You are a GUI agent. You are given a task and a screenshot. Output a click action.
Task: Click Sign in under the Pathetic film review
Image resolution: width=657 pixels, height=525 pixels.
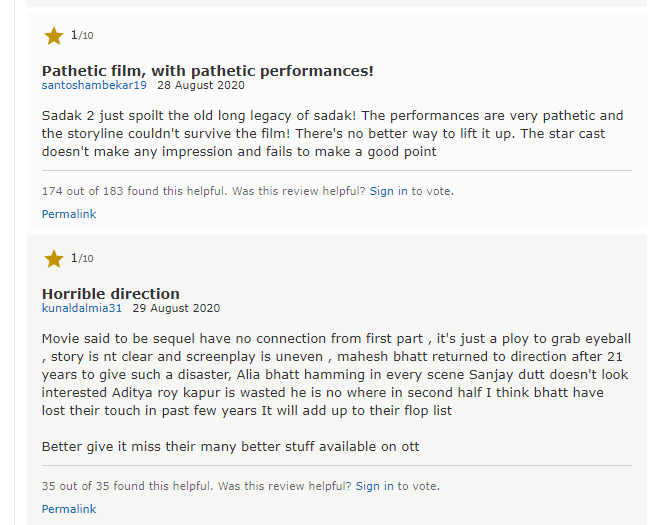pos(388,190)
